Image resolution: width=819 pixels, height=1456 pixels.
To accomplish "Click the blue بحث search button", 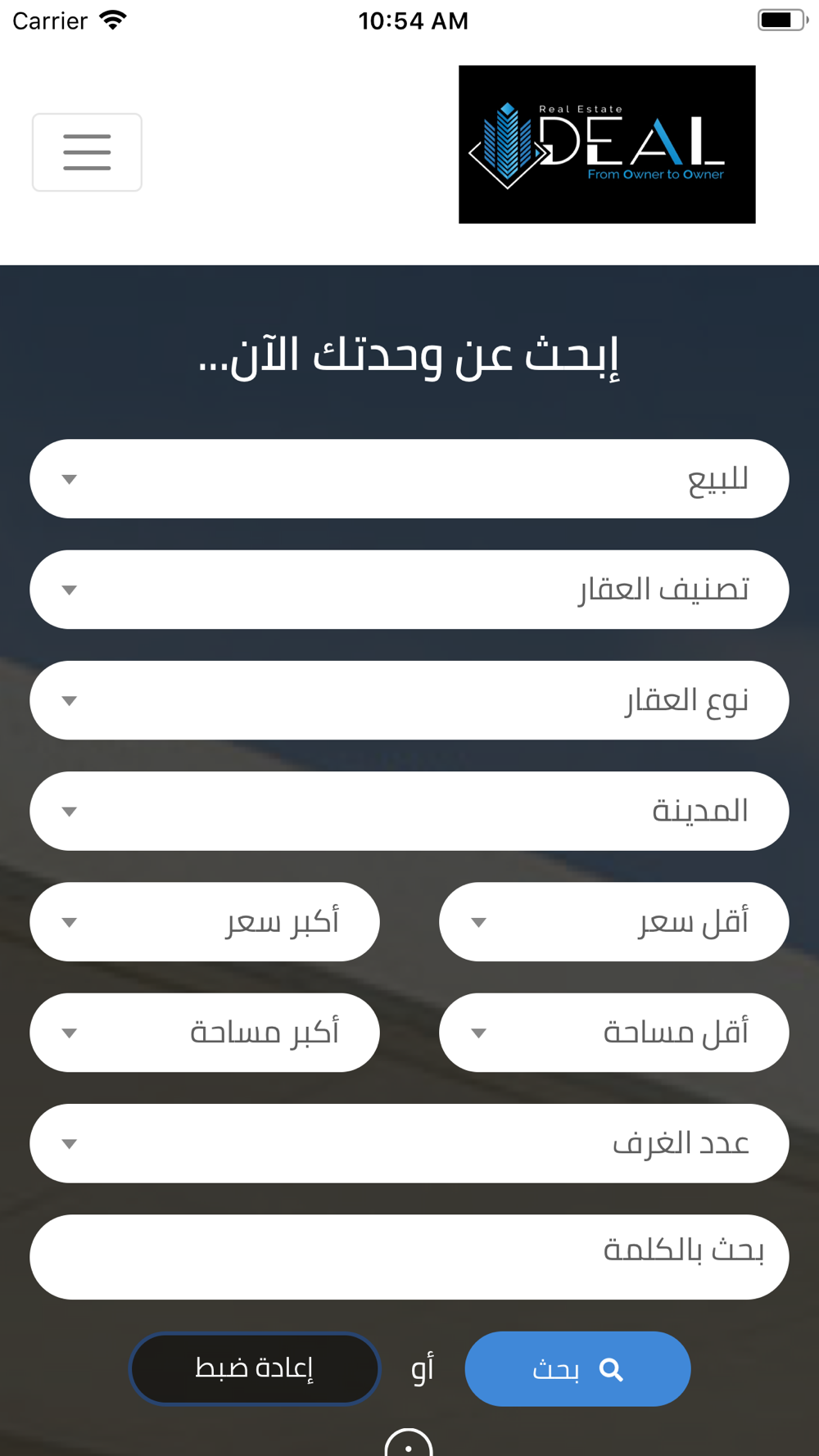I will point(577,1369).
